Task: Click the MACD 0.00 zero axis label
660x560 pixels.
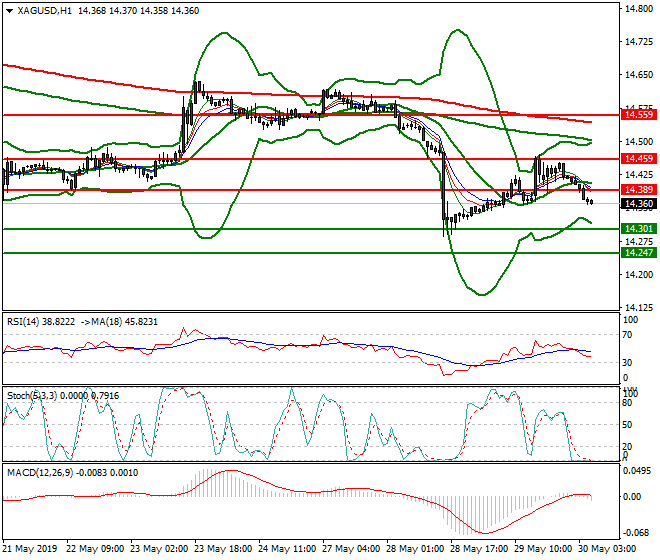Action: (632, 497)
